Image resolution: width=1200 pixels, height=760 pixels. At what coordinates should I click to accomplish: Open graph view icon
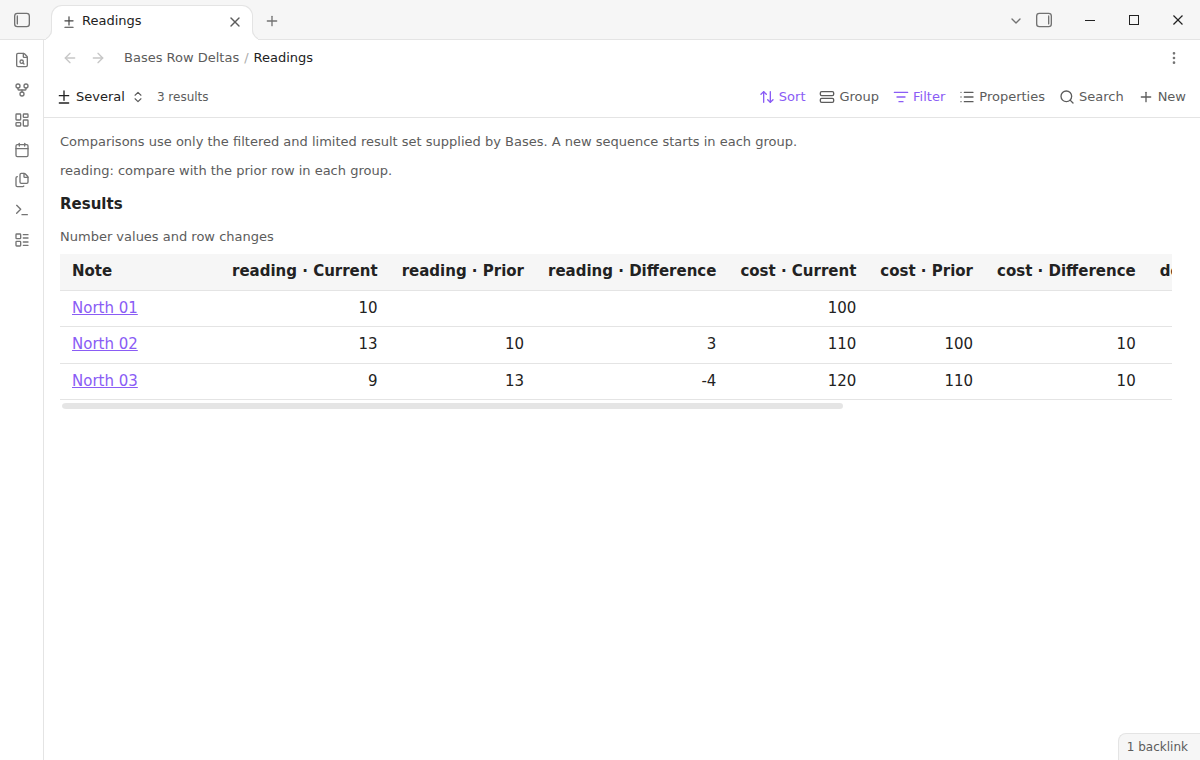pos(22,90)
